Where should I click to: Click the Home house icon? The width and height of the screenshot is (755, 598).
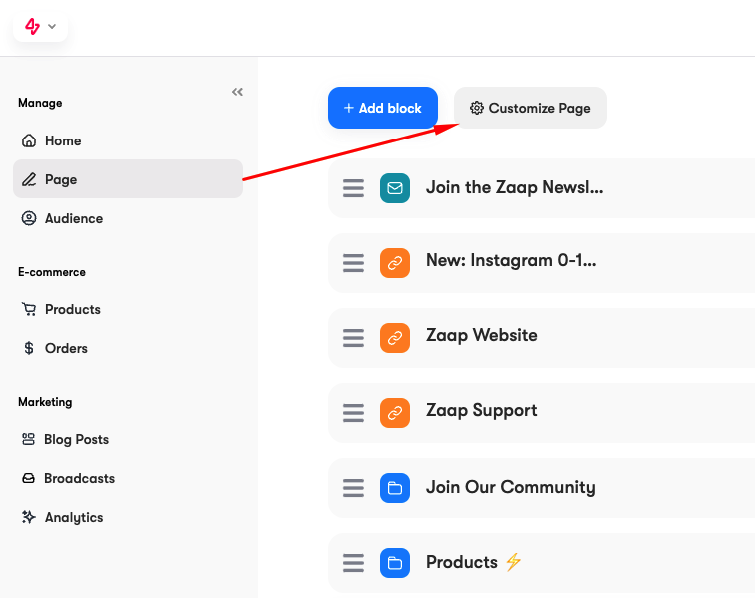(29, 141)
